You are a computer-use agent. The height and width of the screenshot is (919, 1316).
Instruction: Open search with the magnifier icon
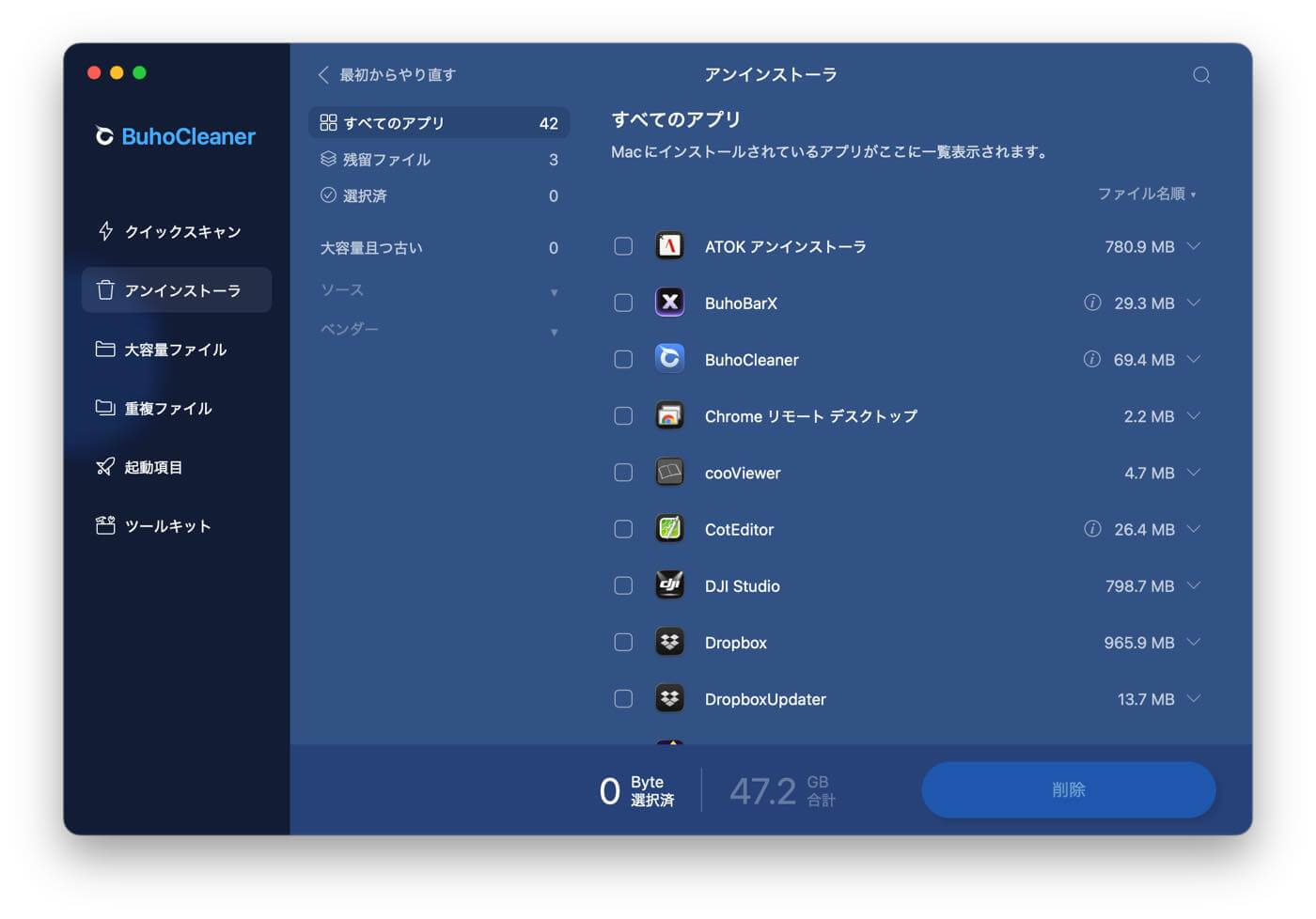[1201, 75]
